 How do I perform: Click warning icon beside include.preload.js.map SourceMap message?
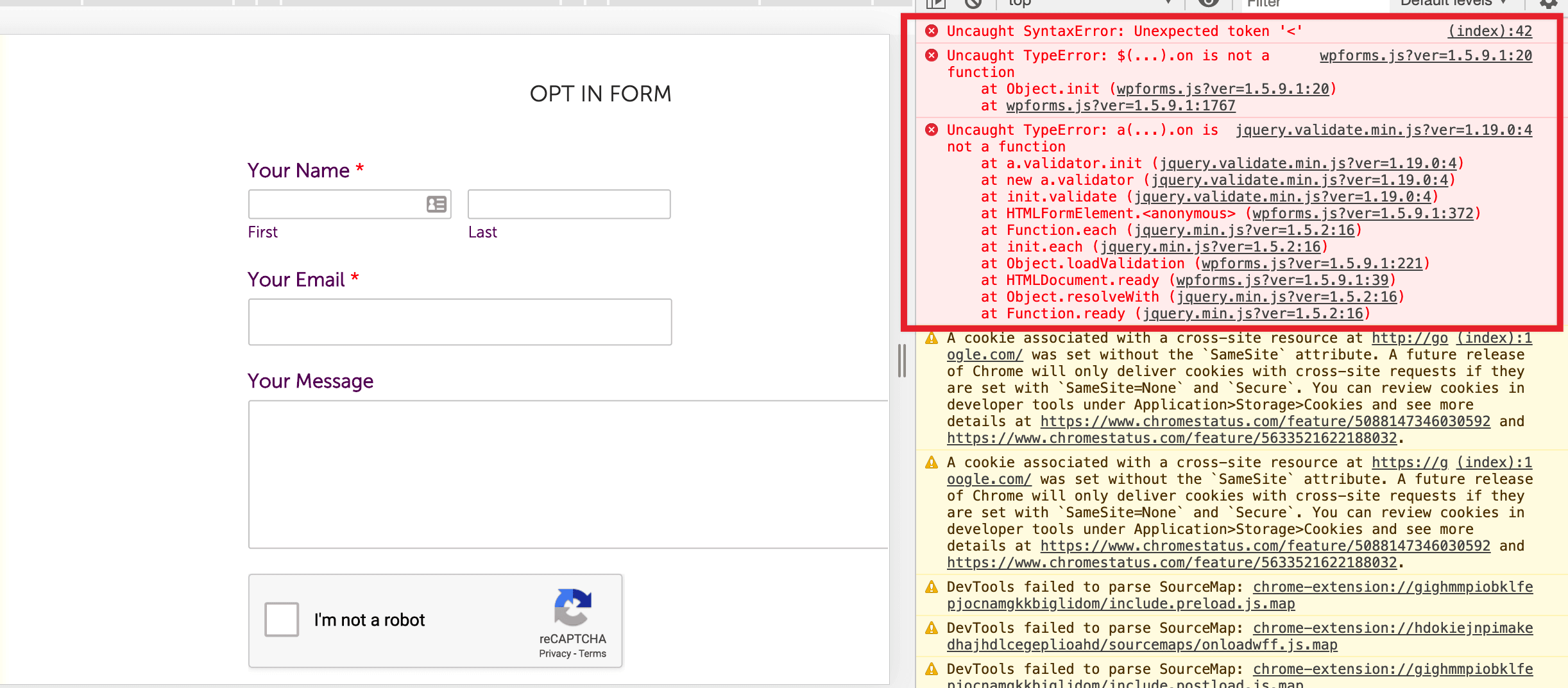[x=932, y=587]
